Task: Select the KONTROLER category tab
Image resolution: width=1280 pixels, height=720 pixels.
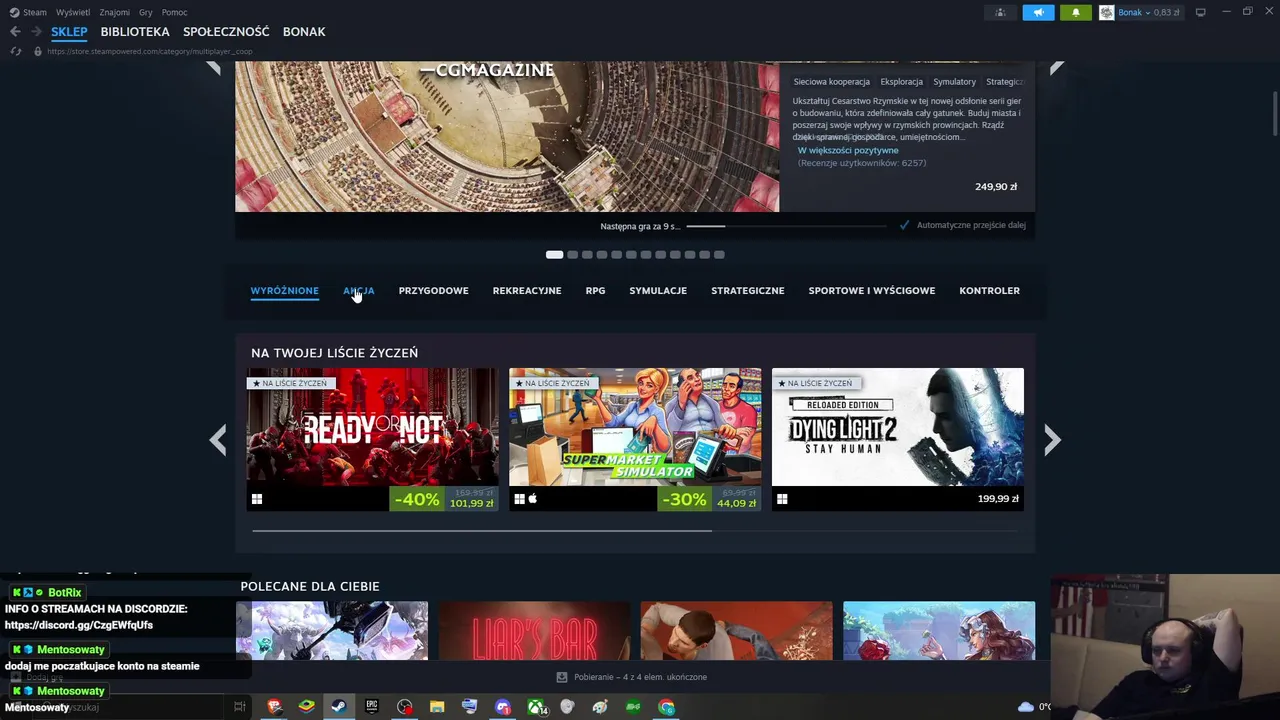Action: pyautogui.click(x=989, y=291)
